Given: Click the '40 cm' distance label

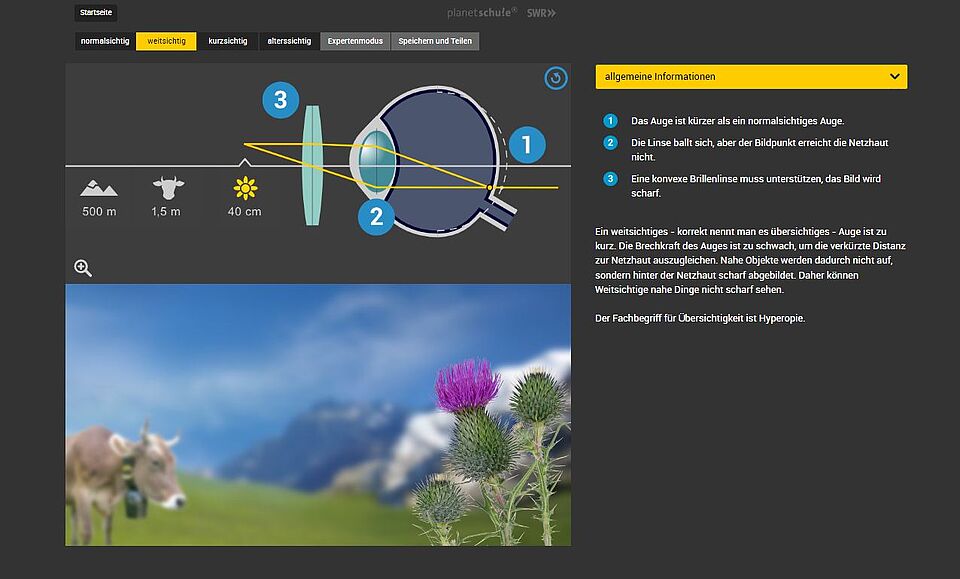Looking at the screenshot, I should click(244, 212).
